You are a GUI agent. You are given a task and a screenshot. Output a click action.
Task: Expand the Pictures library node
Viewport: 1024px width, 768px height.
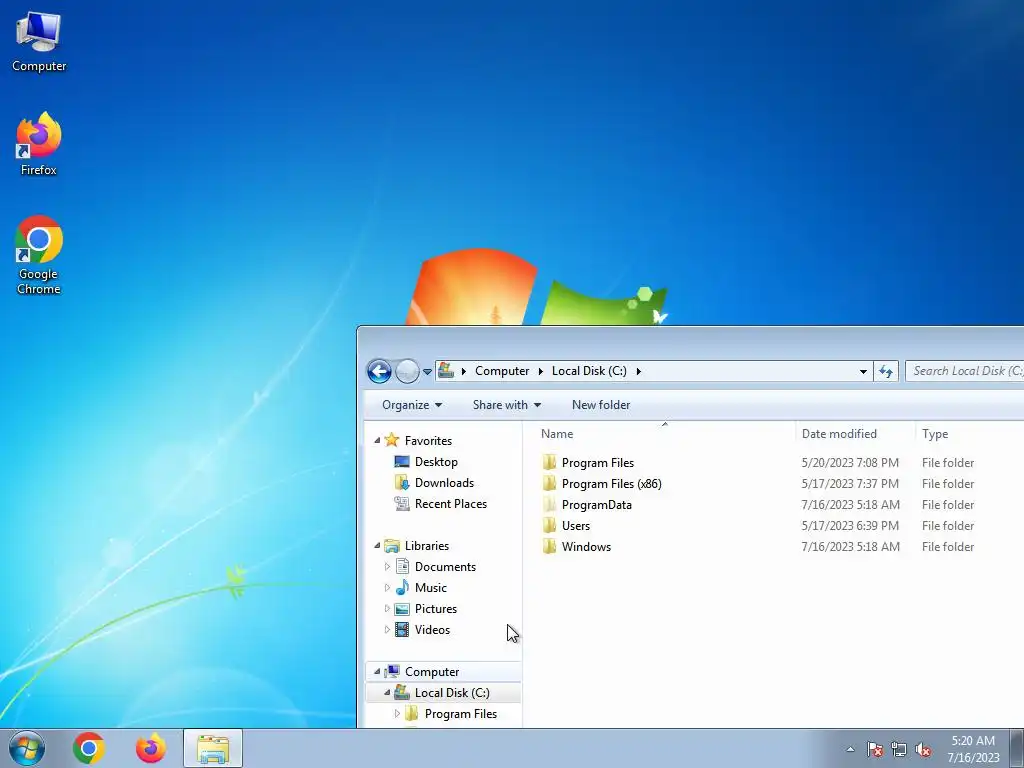tap(387, 609)
